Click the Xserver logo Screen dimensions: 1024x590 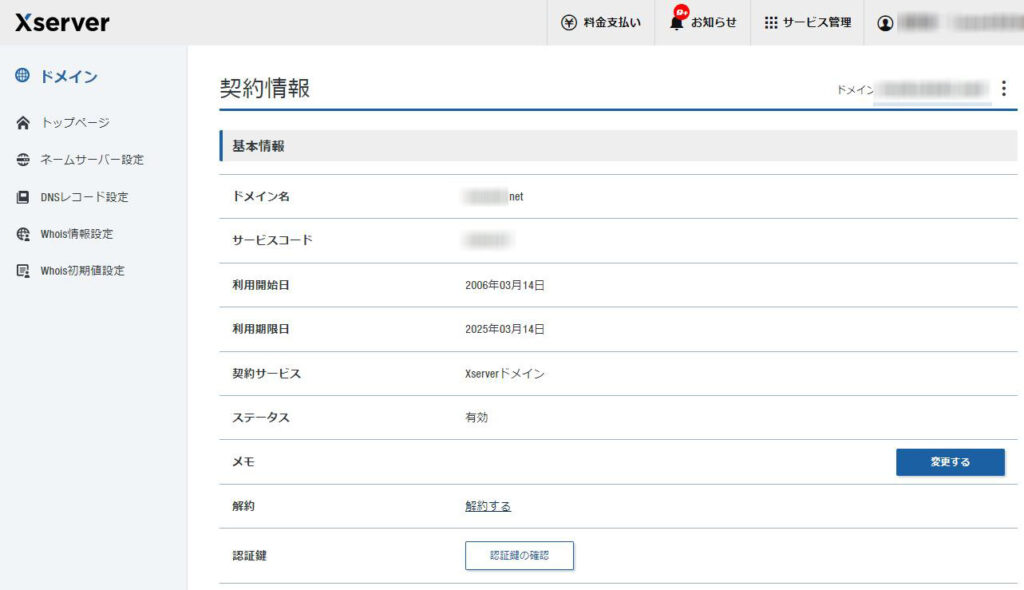coord(62,22)
